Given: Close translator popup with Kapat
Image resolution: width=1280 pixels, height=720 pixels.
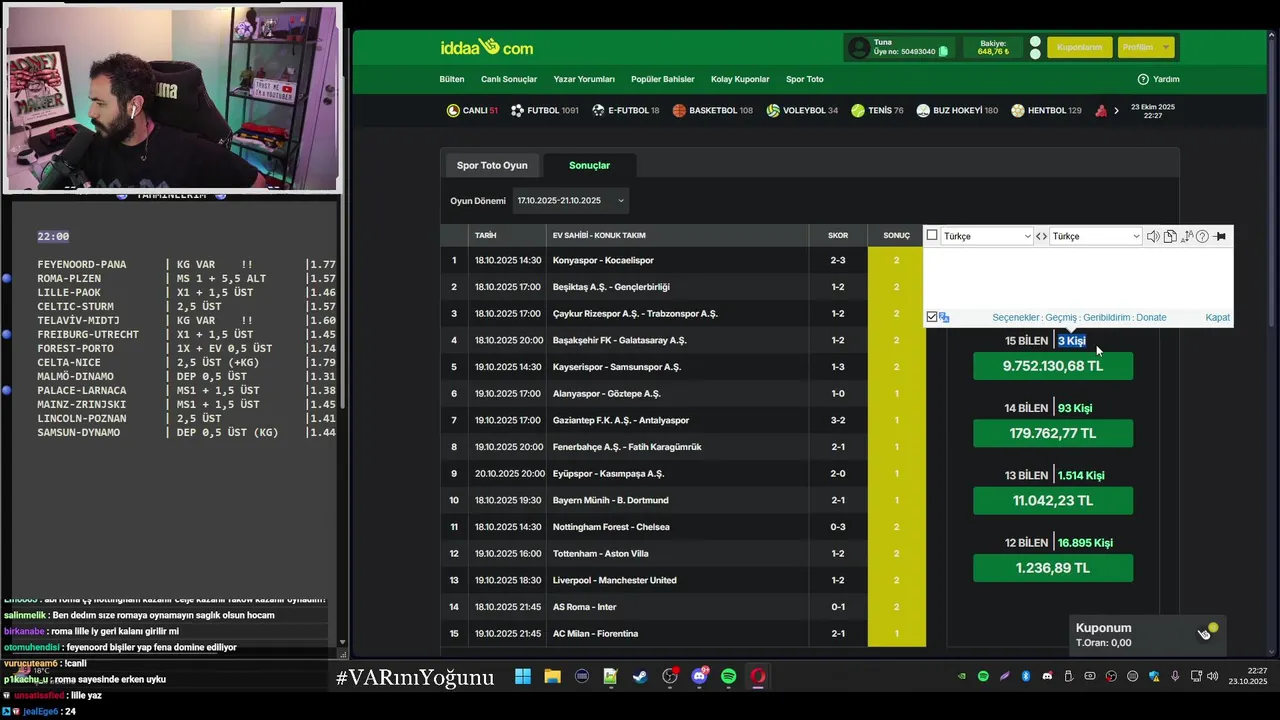Looking at the screenshot, I should [1217, 317].
